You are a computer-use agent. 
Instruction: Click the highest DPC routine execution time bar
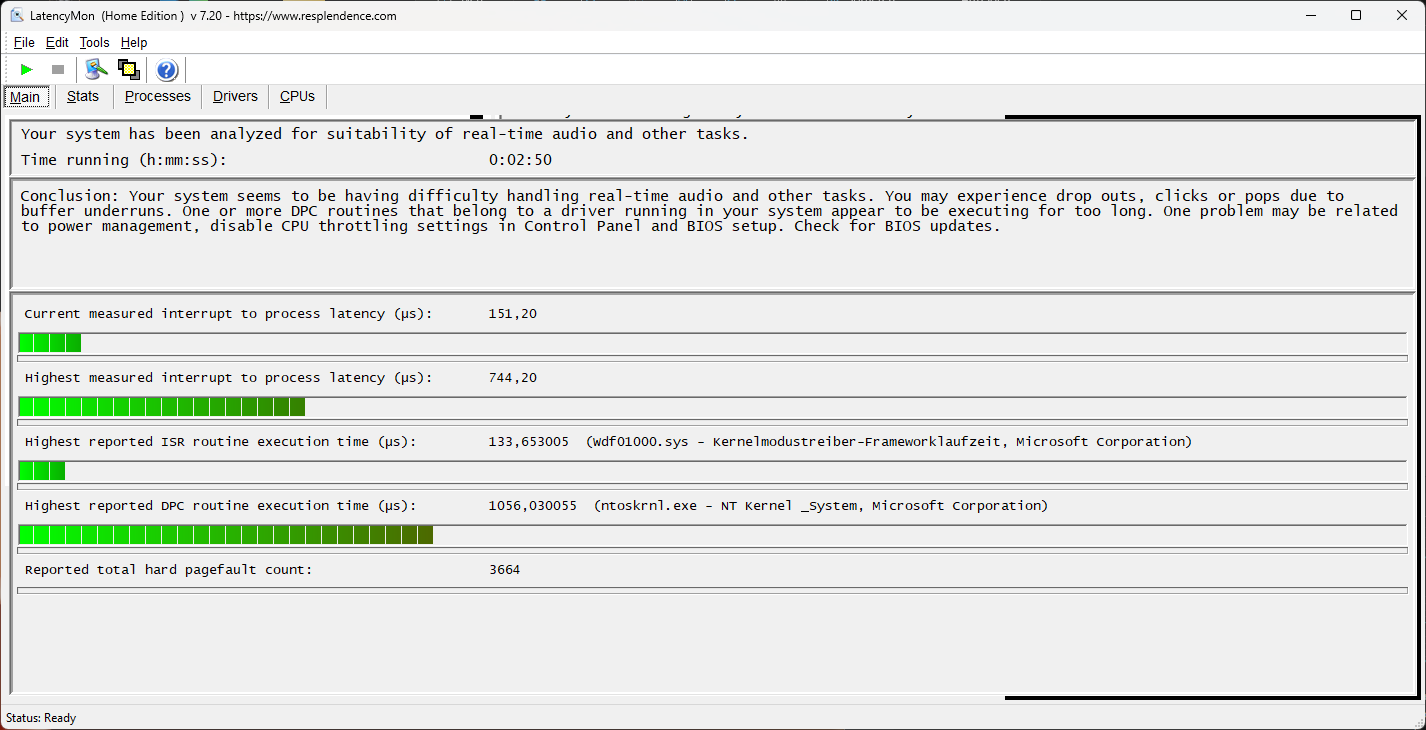(x=712, y=535)
